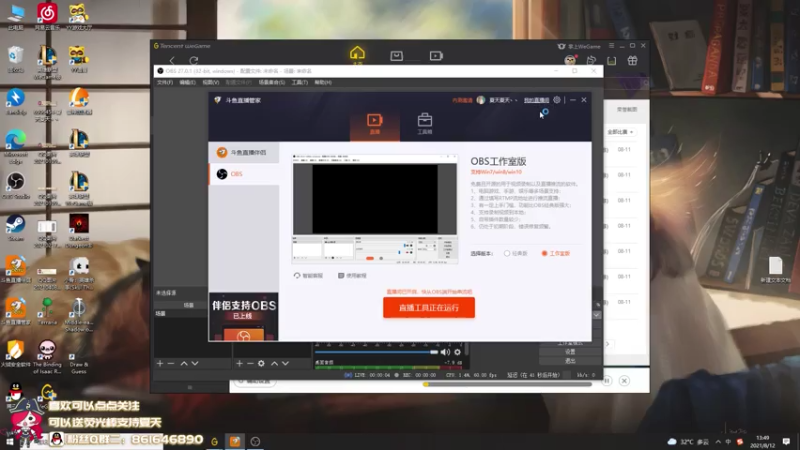Image resolution: width=800 pixels, height=450 pixels.
Task: Open OBS Studio desktop icon
Action: [x=16, y=186]
